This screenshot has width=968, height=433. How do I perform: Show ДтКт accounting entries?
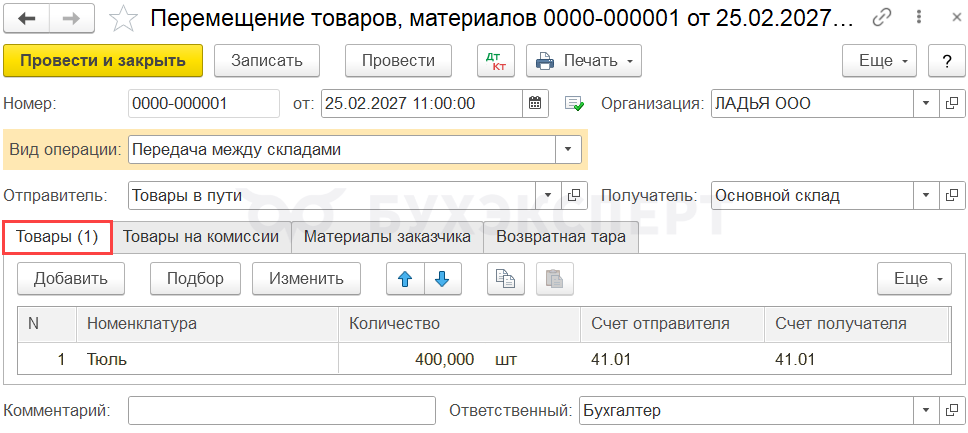pyautogui.click(x=496, y=61)
